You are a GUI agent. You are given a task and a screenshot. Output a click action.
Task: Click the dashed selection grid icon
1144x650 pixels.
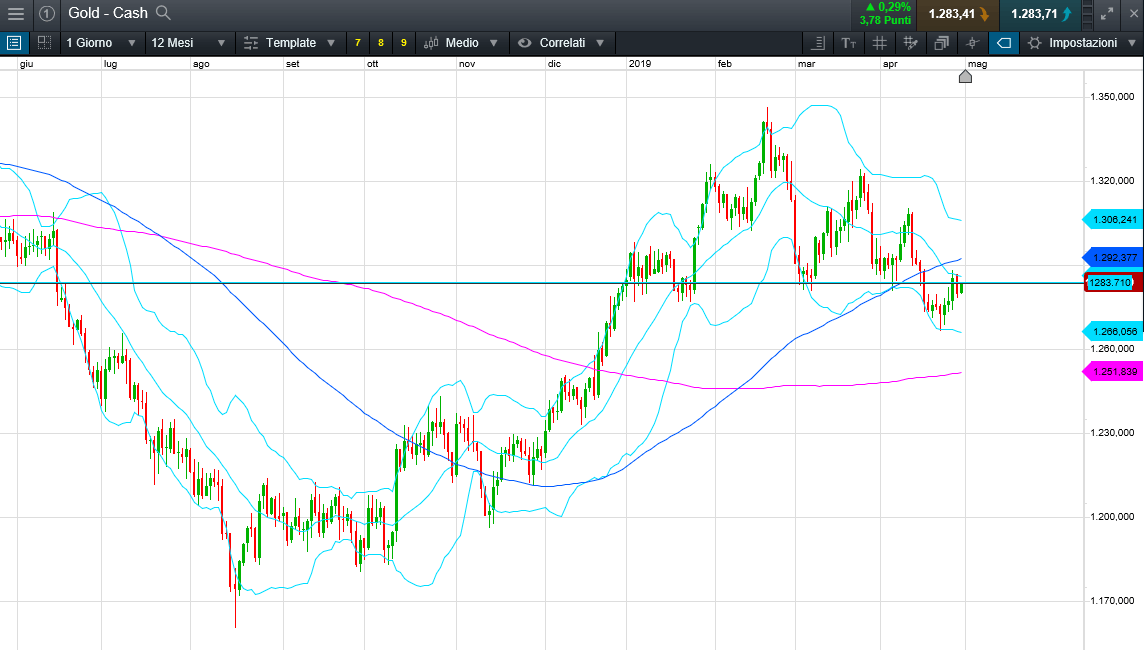click(x=44, y=43)
